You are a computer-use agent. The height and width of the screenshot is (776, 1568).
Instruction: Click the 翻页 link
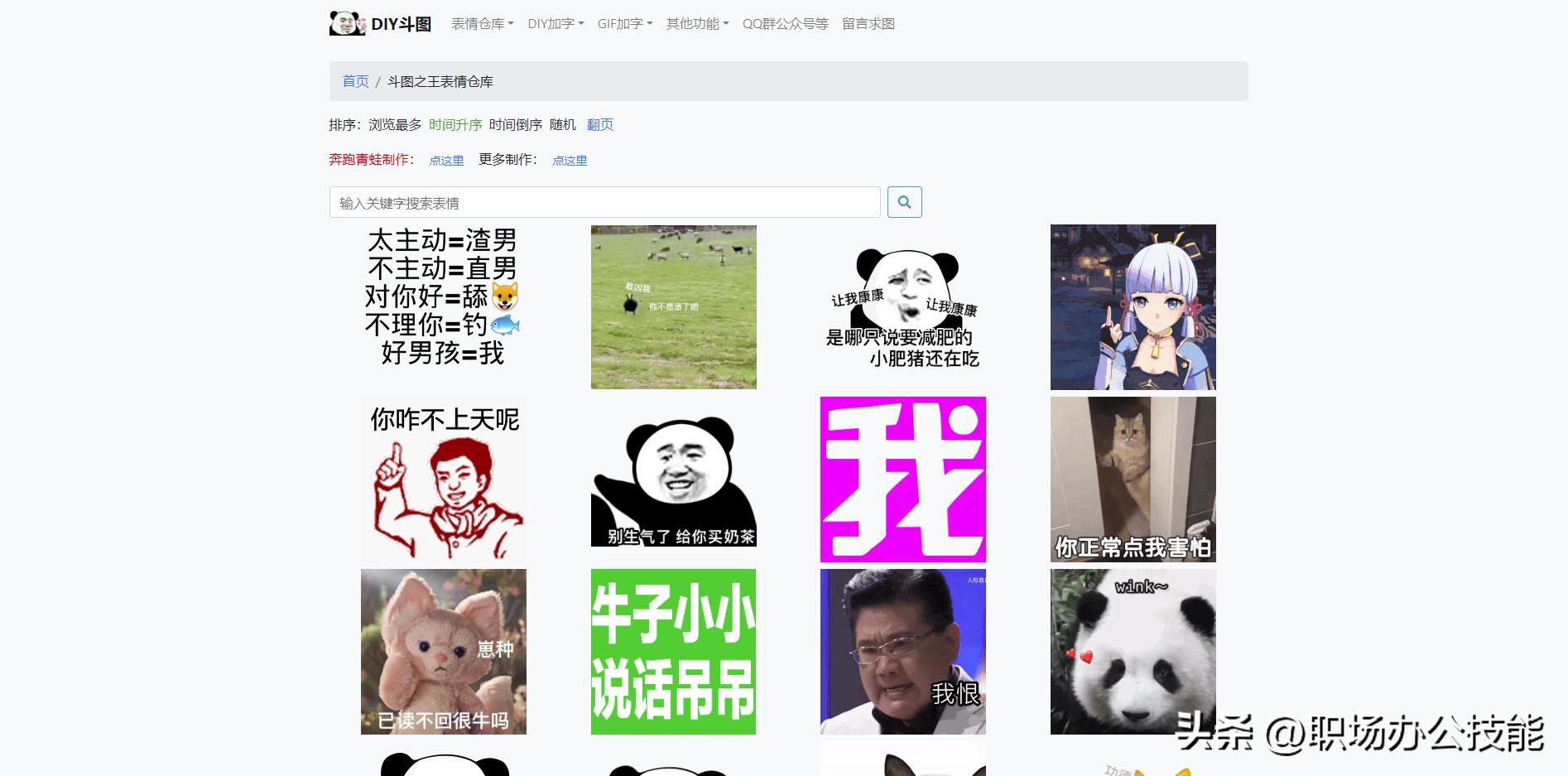[x=599, y=124]
